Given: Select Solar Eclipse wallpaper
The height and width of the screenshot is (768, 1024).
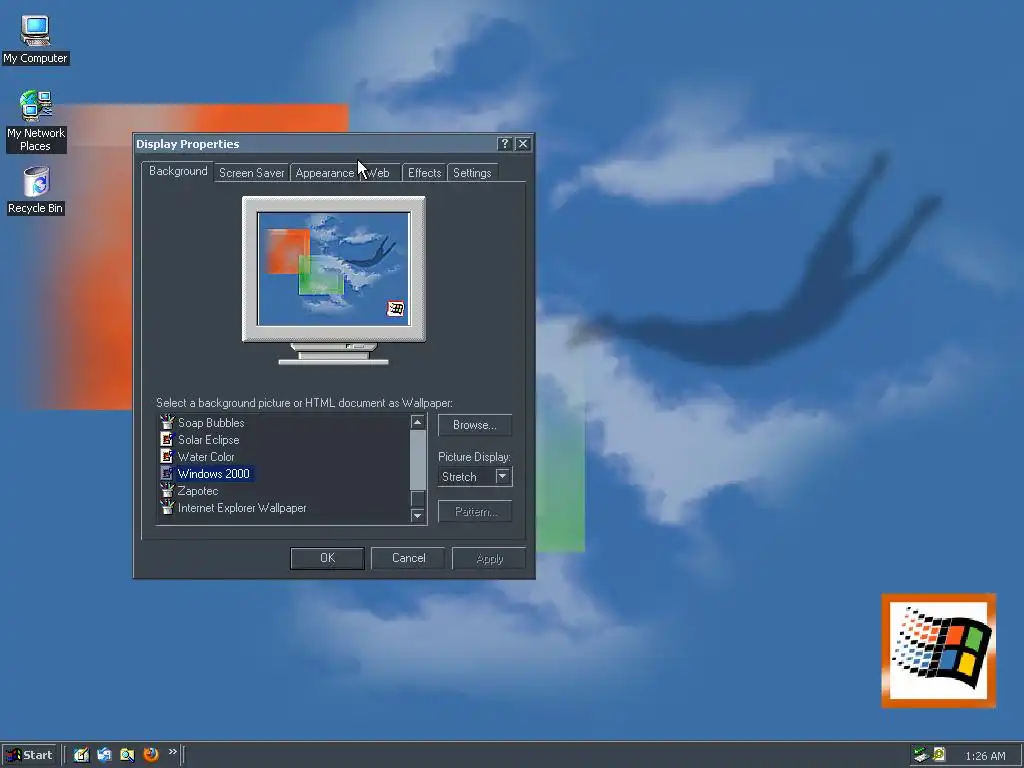Looking at the screenshot, I should pyautogui.click(x=208, y=440).
